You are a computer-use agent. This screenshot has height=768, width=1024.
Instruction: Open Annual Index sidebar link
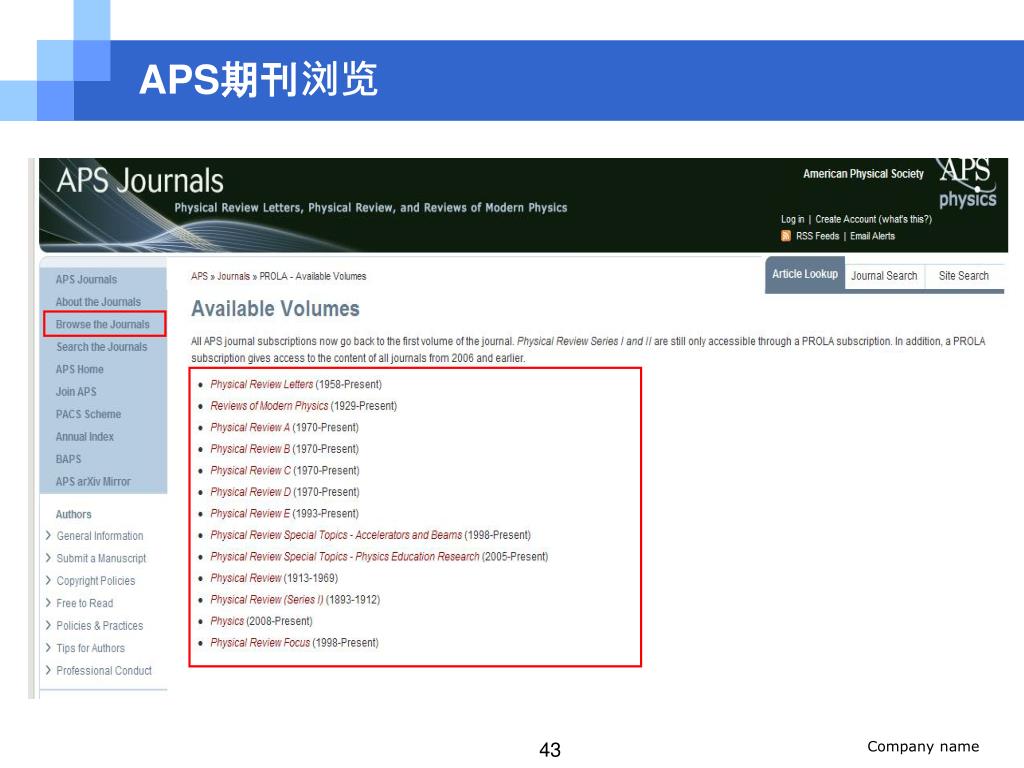(84, 436)
